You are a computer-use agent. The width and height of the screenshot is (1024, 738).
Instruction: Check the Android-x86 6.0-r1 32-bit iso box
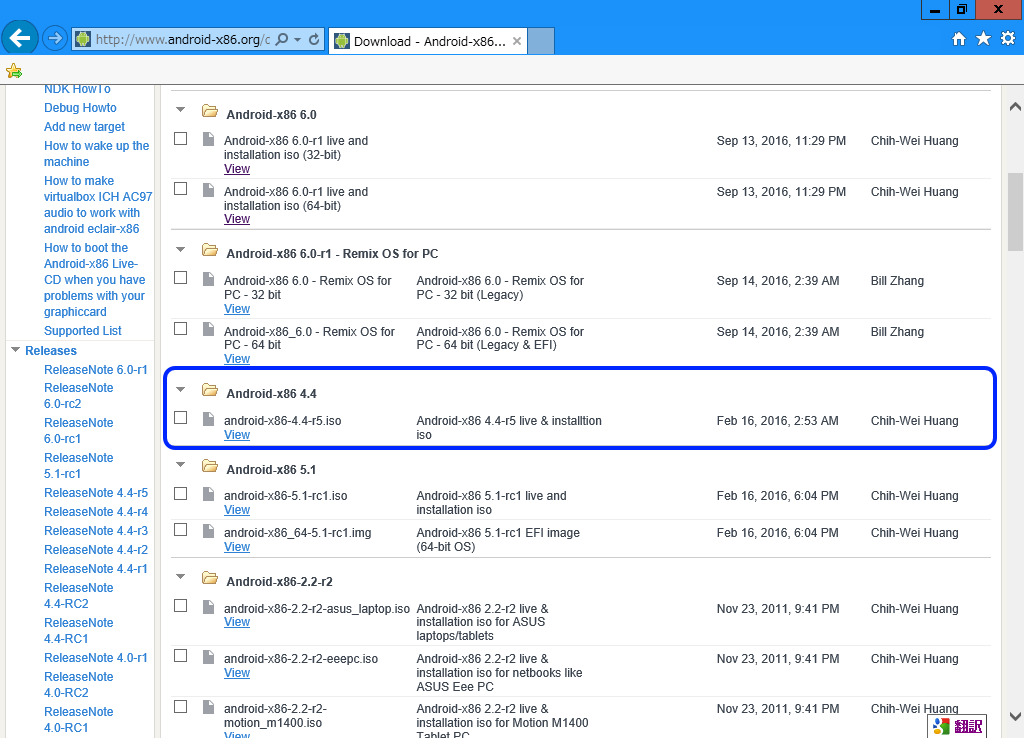coord(181,138)
